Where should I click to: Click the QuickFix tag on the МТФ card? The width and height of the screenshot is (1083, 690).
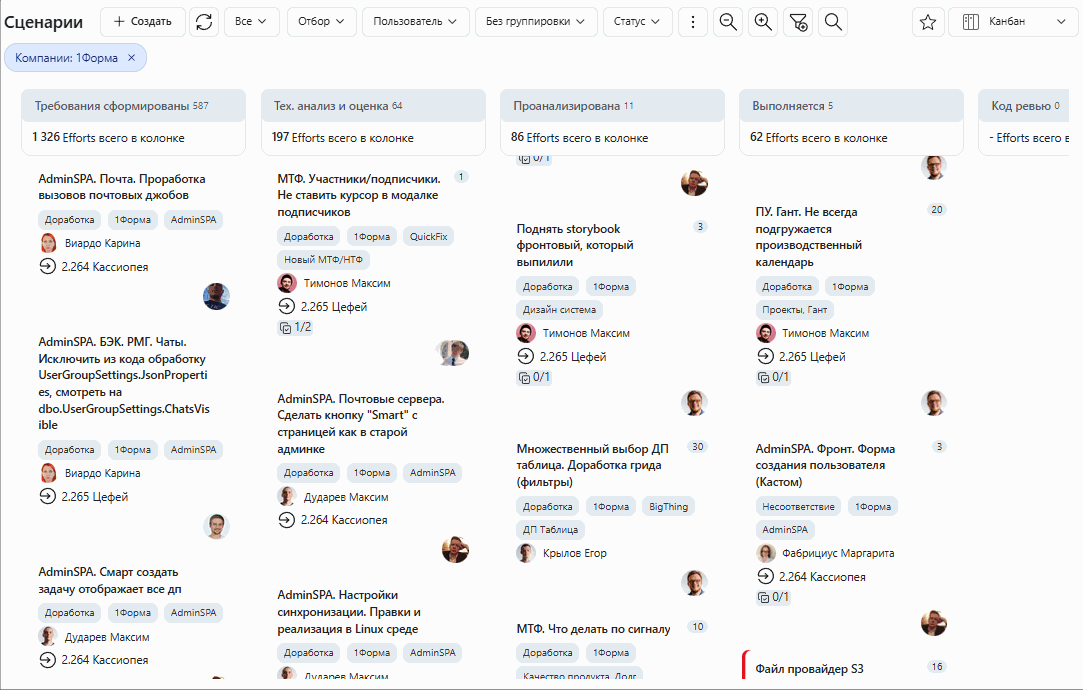428,236
